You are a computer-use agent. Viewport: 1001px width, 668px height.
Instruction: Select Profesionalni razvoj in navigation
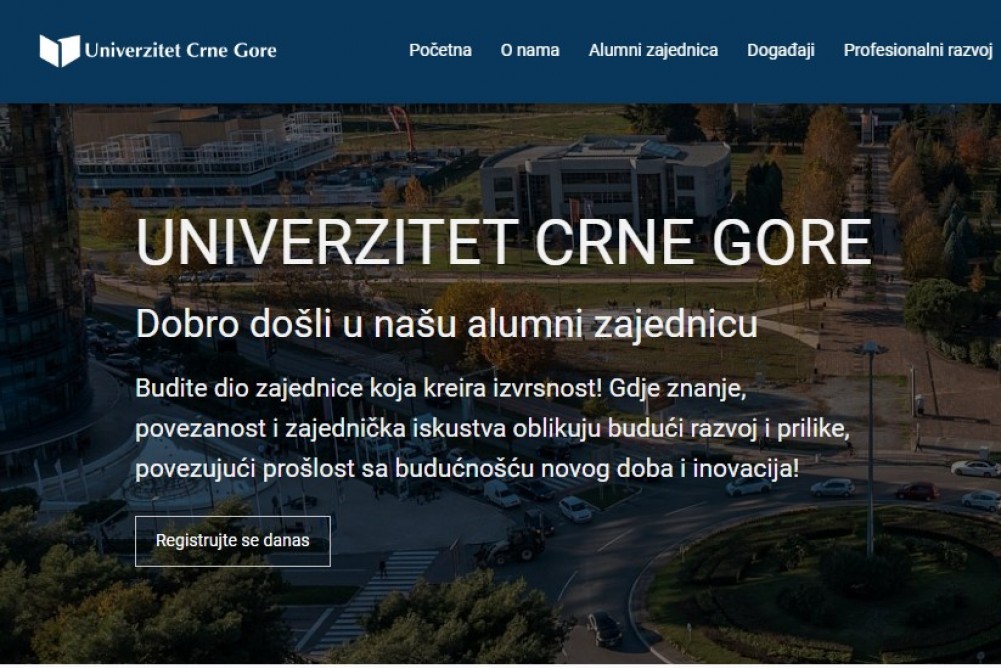(918, 50)
